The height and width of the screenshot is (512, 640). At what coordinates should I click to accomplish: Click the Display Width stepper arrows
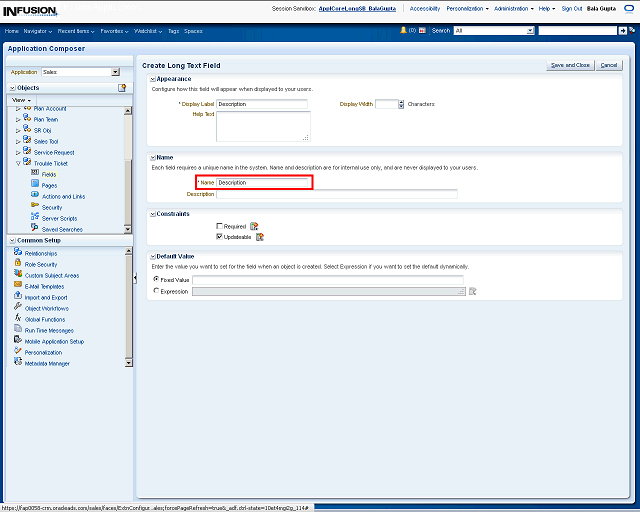point(401,104)
